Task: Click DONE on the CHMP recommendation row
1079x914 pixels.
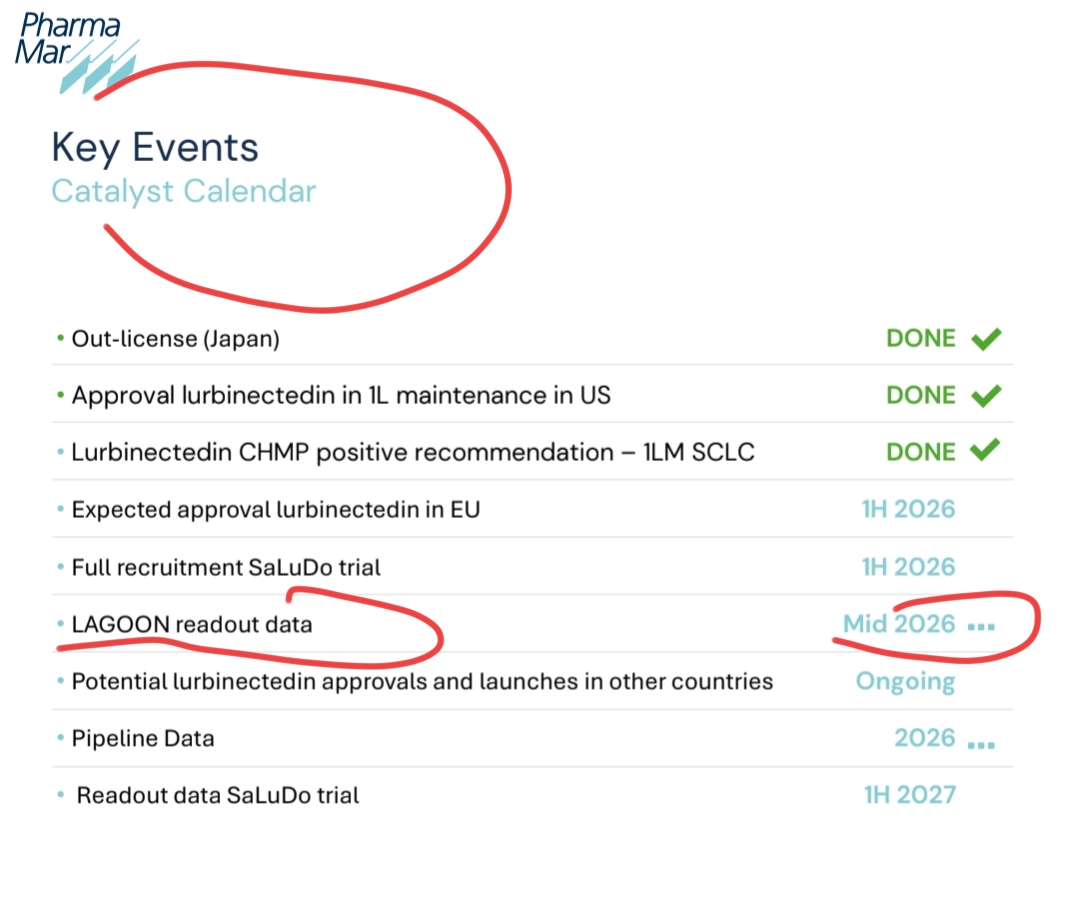Action: pos(921,452)
